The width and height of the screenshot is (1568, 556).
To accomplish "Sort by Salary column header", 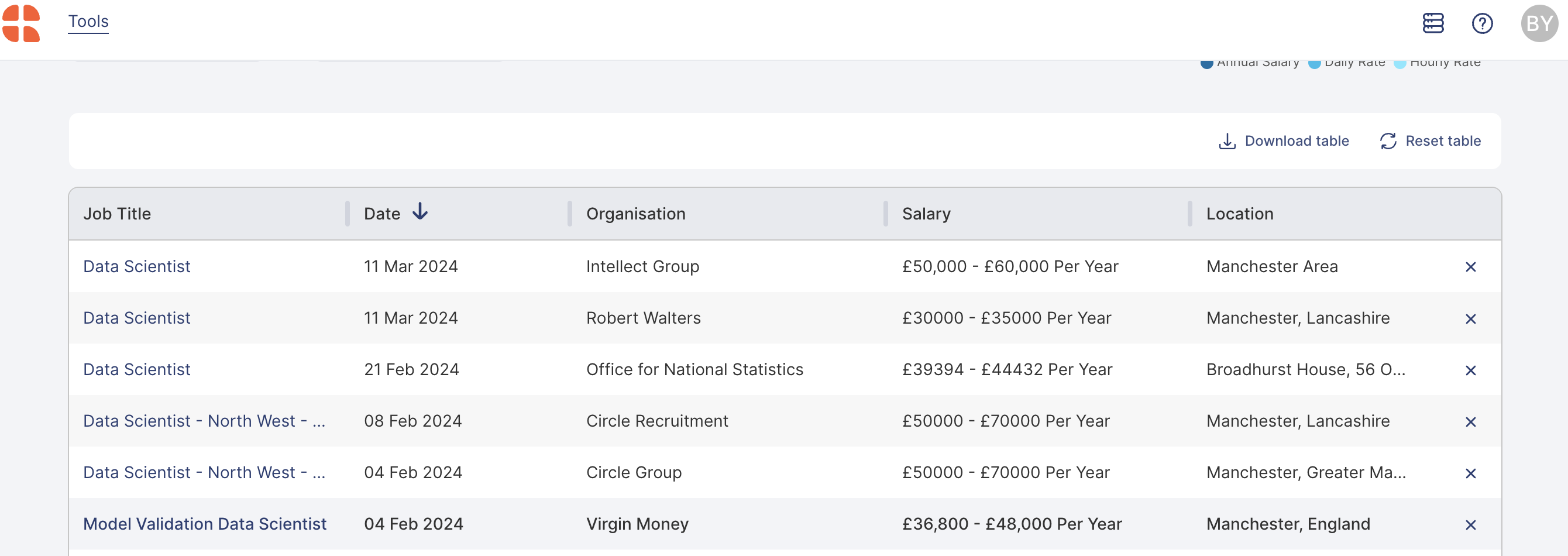I will tap(926, 214).
